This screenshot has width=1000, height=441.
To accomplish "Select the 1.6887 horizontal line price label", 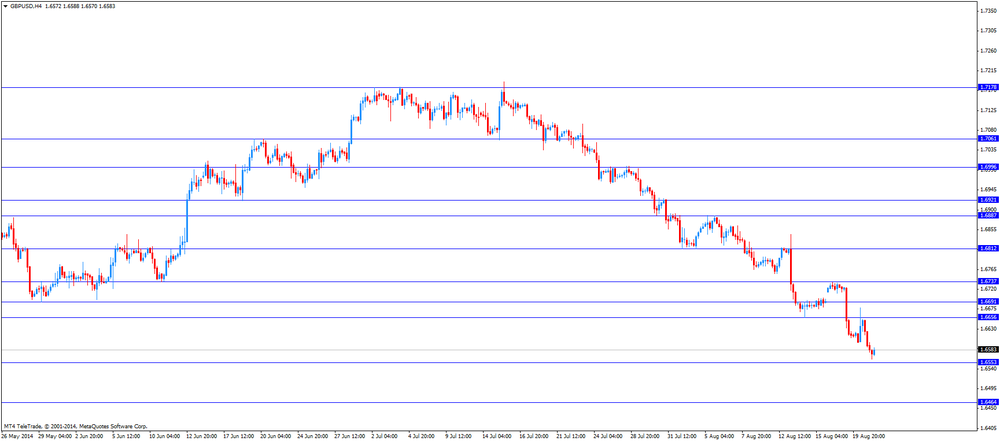I will coord(988,216).
